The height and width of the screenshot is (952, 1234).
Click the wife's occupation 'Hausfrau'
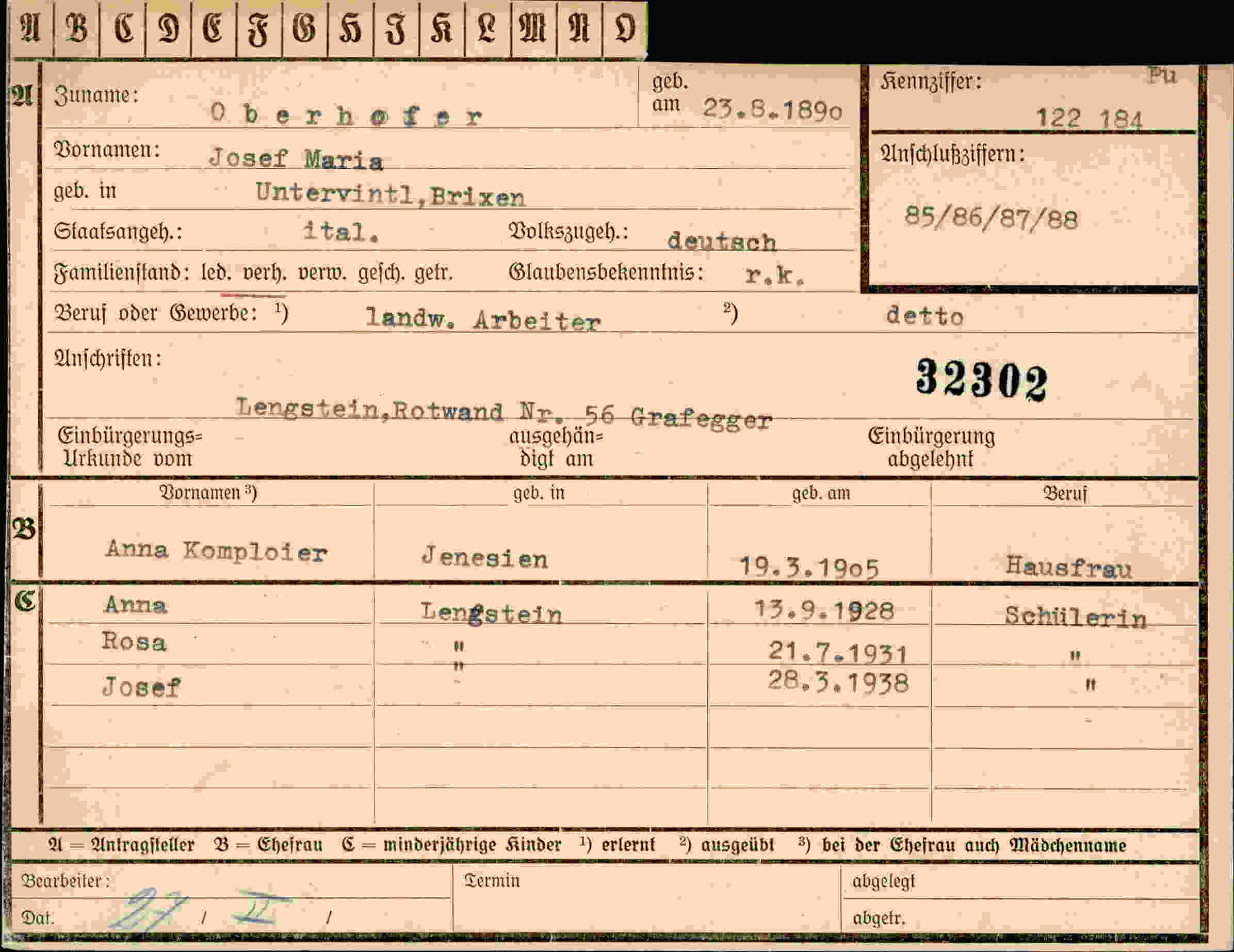[1069, 567]
